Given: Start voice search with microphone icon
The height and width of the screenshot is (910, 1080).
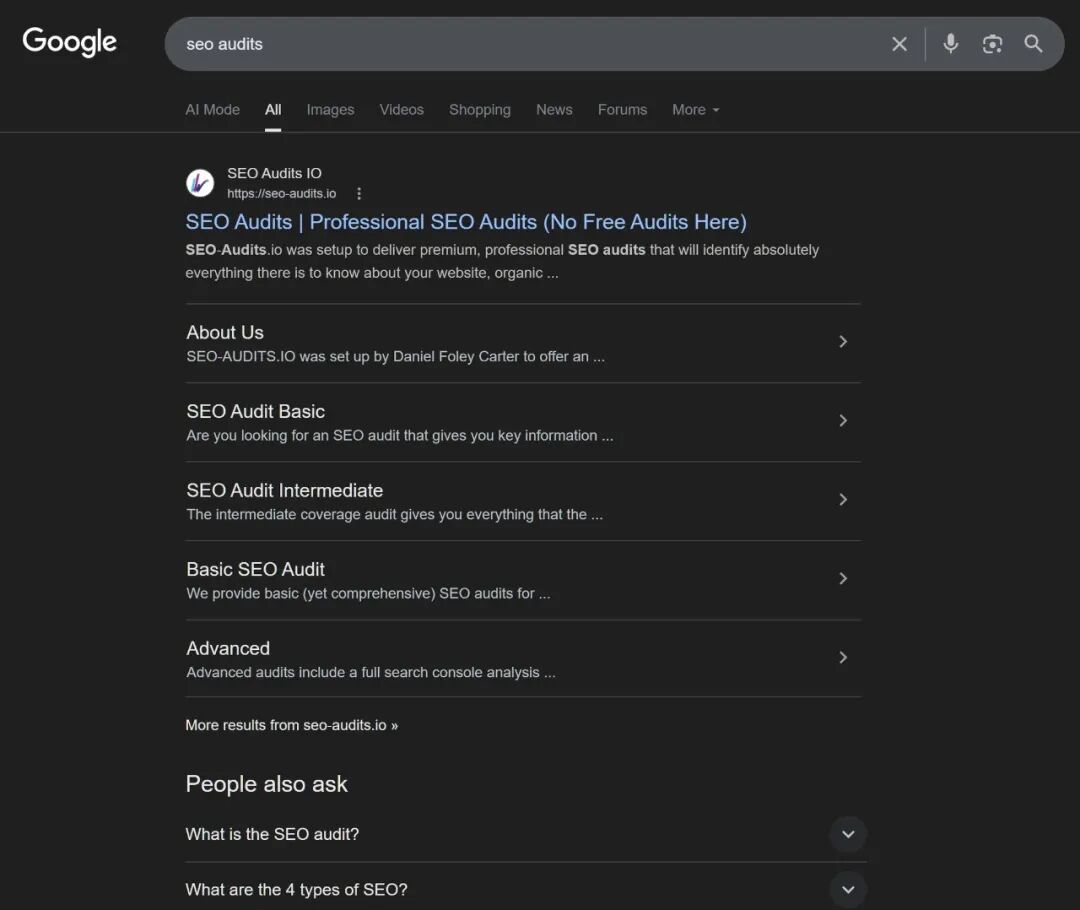Looking at the screenshot, I should pos(950,44).
